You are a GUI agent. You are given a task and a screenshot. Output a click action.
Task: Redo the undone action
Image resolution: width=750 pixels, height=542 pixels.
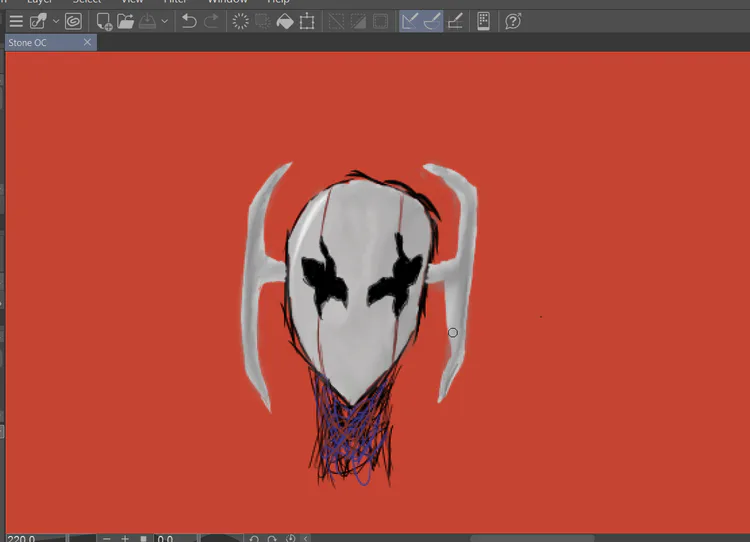tap(211, 21)
